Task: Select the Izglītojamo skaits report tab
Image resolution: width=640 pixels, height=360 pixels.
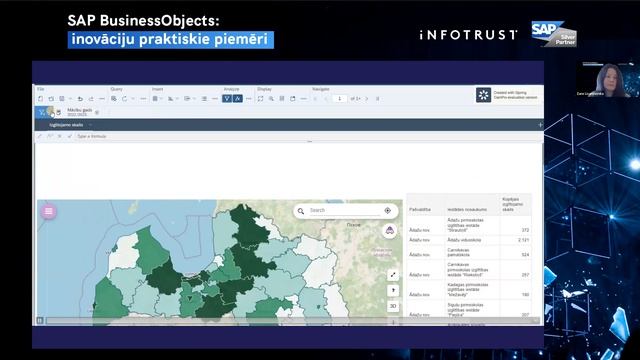Action: pos(66,125)
